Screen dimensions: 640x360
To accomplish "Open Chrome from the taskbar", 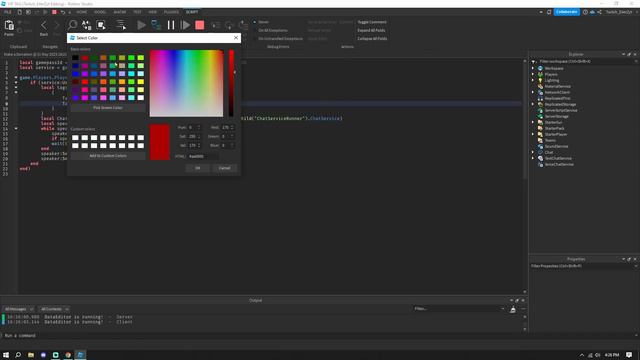I will [x=68, y=355].
